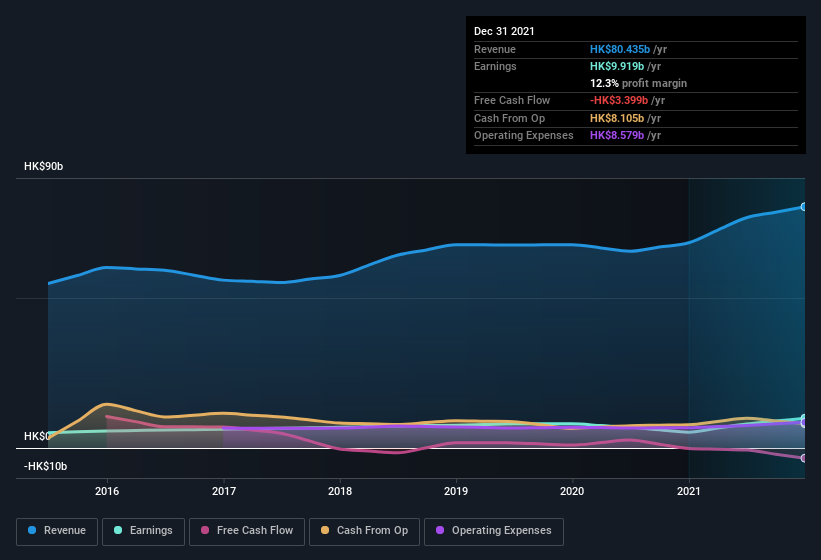Click the 2017 x-axis label
821x560 pixels.
[x=224, y=491]
